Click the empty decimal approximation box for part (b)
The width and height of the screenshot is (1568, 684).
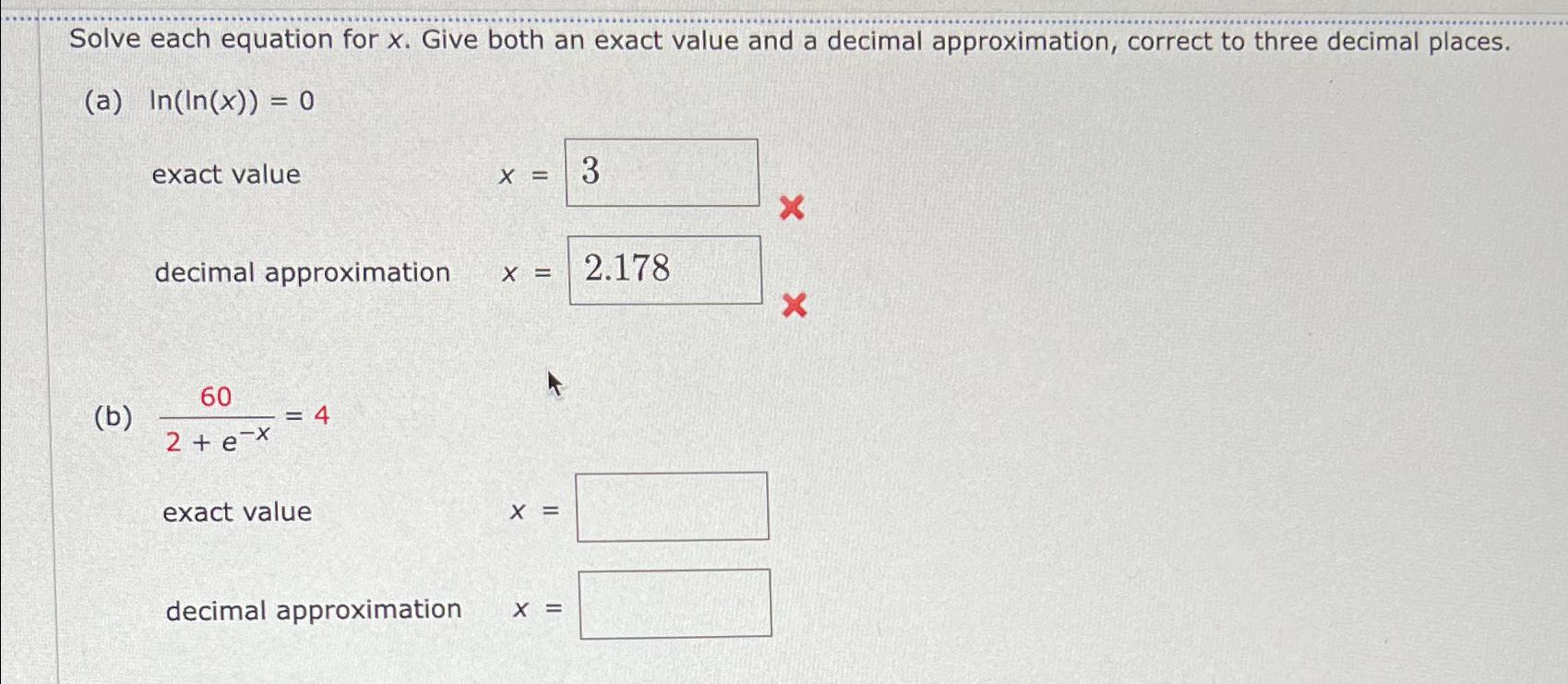[676, 604]
